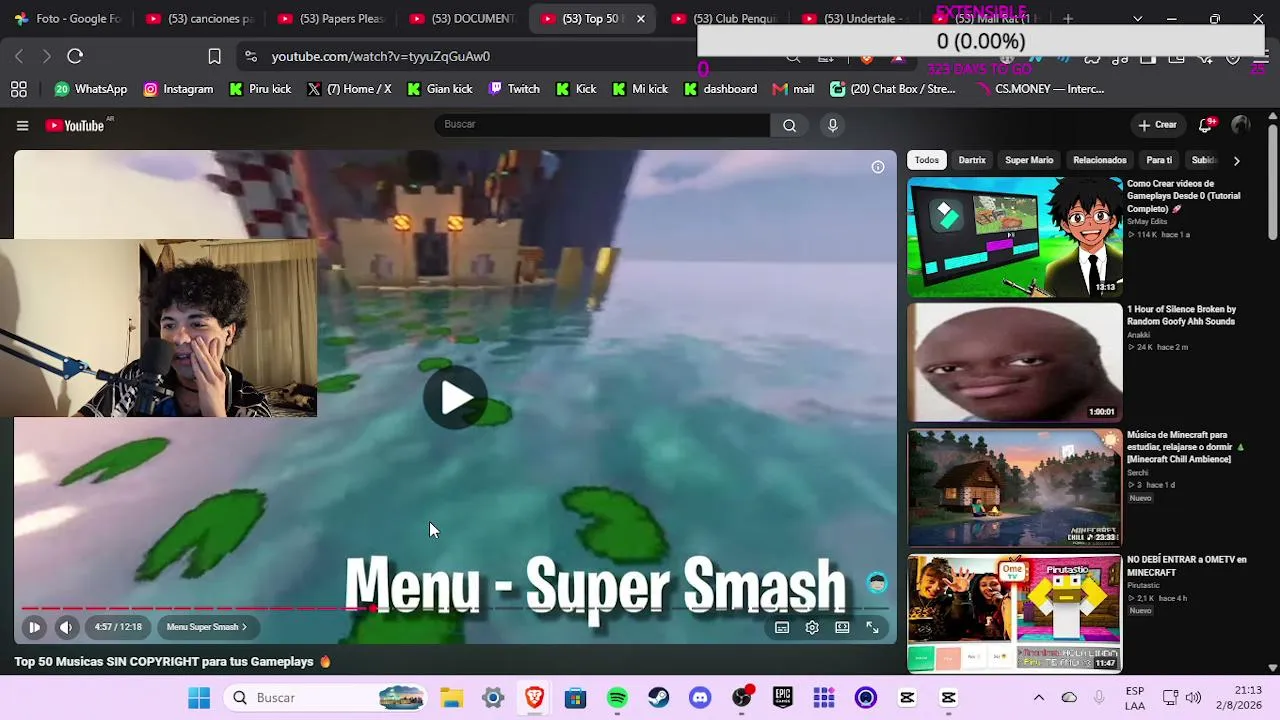Open the gameplay tutorial video thumbnail
Viewport: 1280px width, 720px height.
coord(1015,237)
